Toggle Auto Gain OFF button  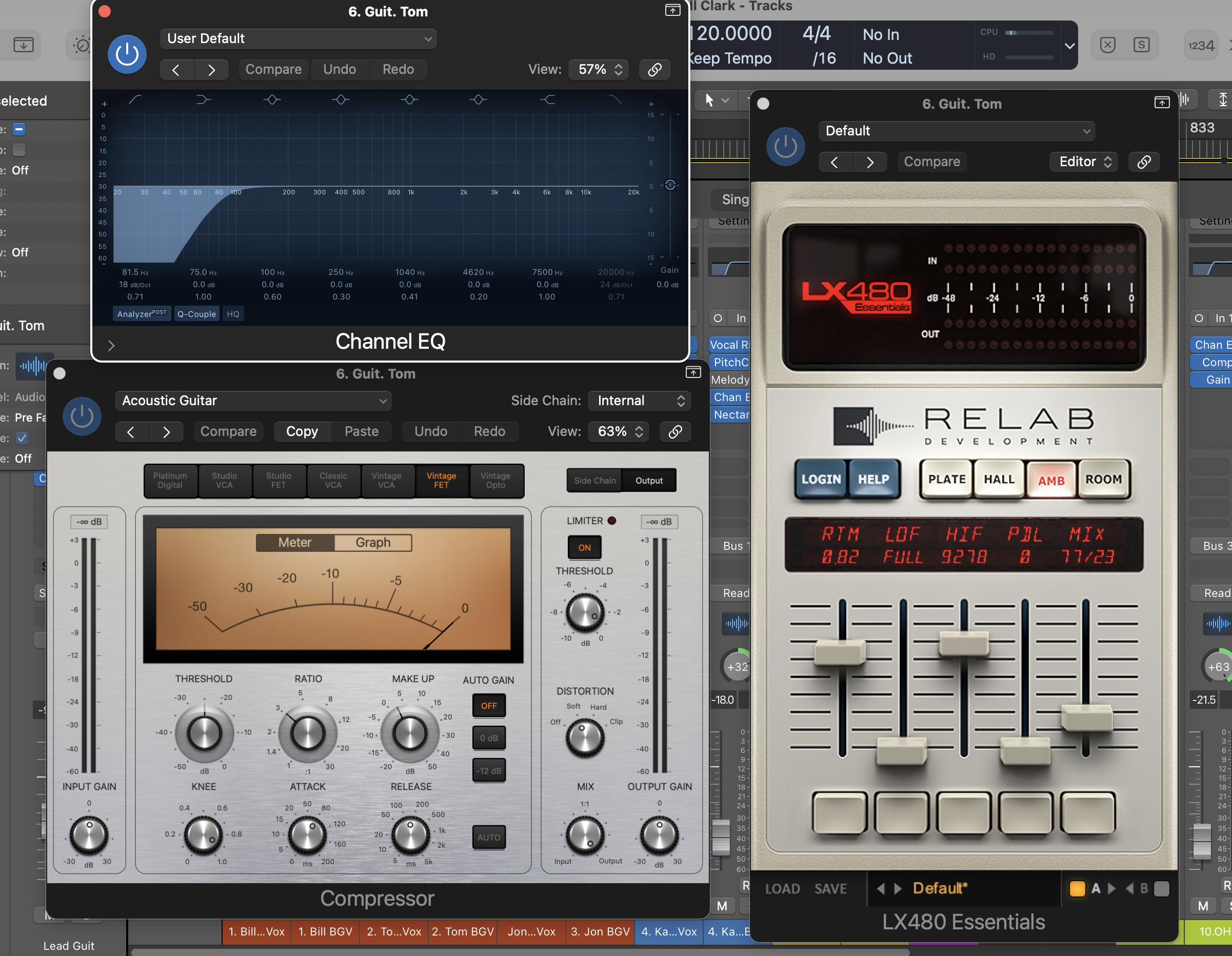pyautogui.click(x=488, y=706)
